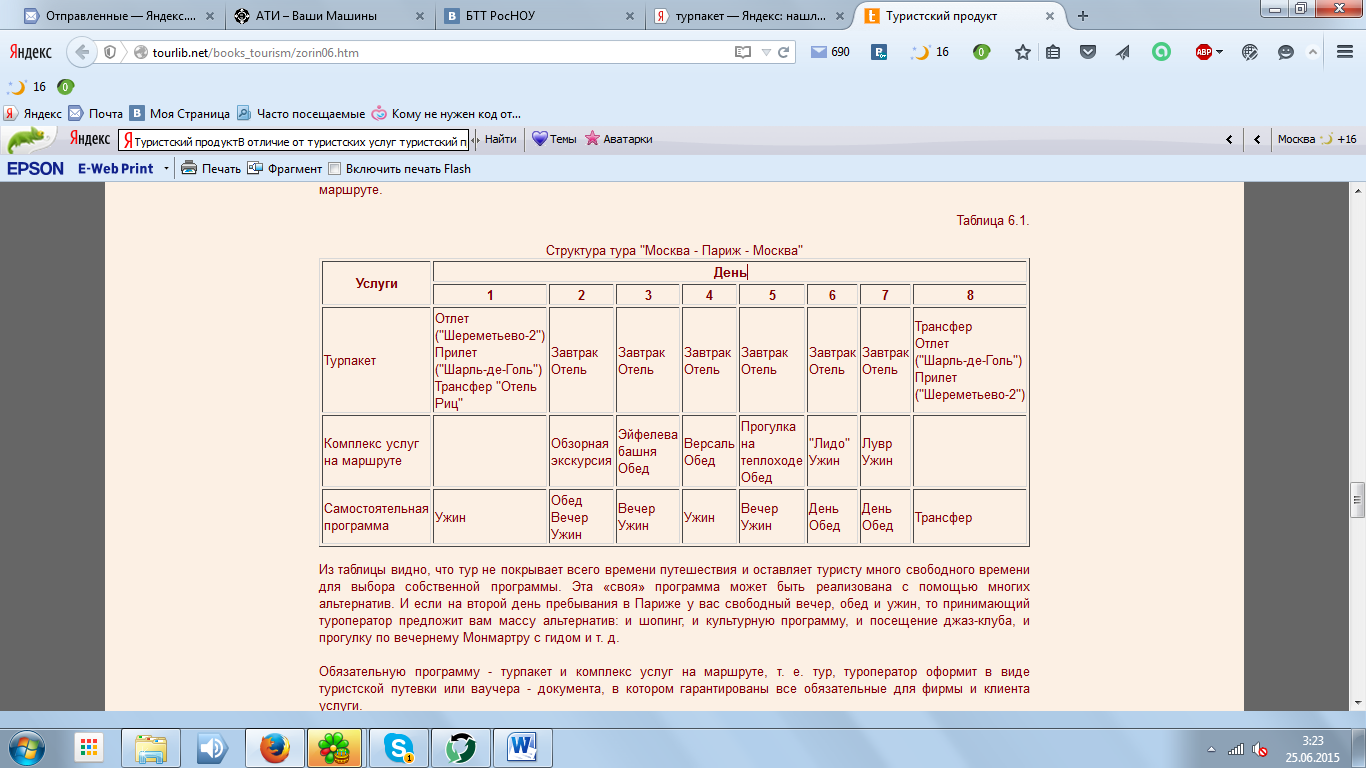Click 'Прогулка на теплоходе Обед' cell
Viewport: 1366px width, 768px height.
click(772, 452)
